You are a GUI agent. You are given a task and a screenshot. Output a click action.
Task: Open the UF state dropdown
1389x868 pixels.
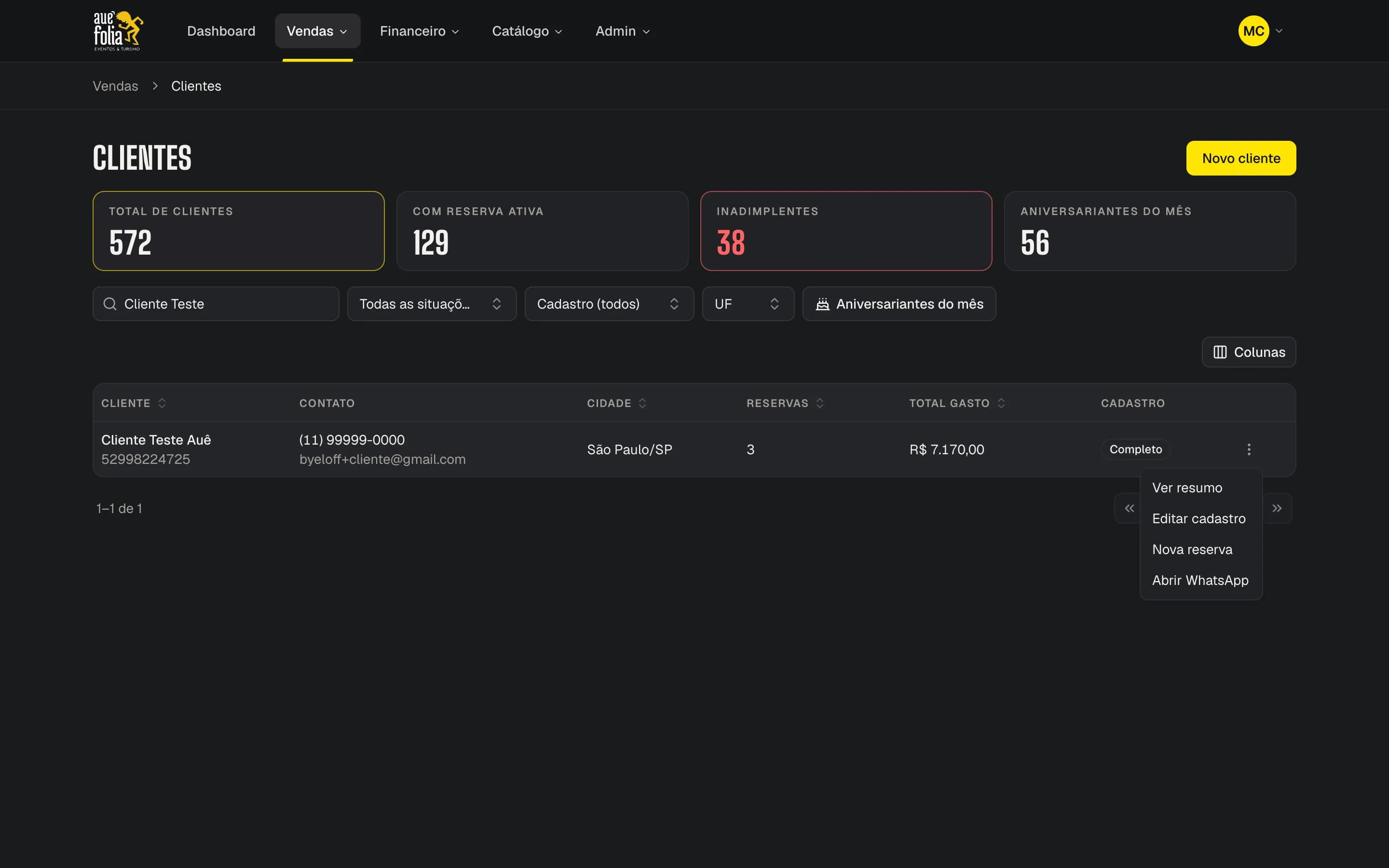coord(748,304)
